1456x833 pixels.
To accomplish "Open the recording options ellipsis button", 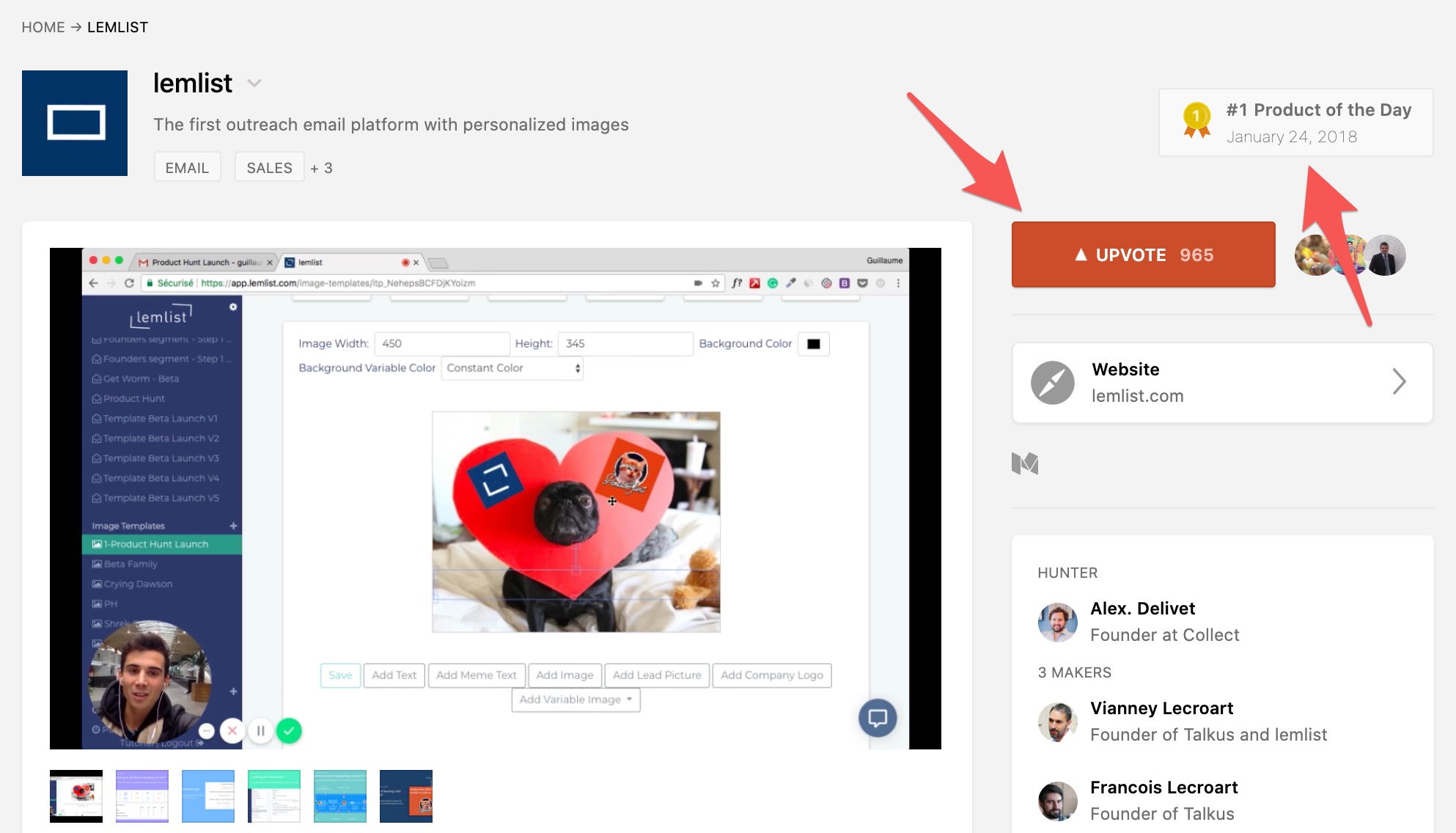I will coord(207,730).
